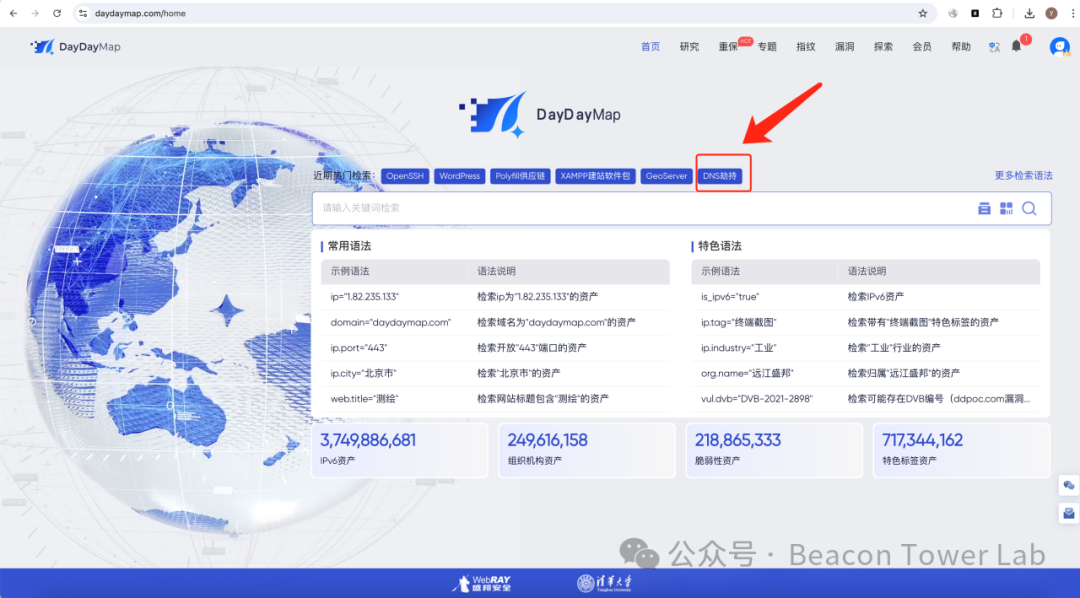
Task: Open the 研究 menu item
Action: pyautogui.click(x=689, y=46)
